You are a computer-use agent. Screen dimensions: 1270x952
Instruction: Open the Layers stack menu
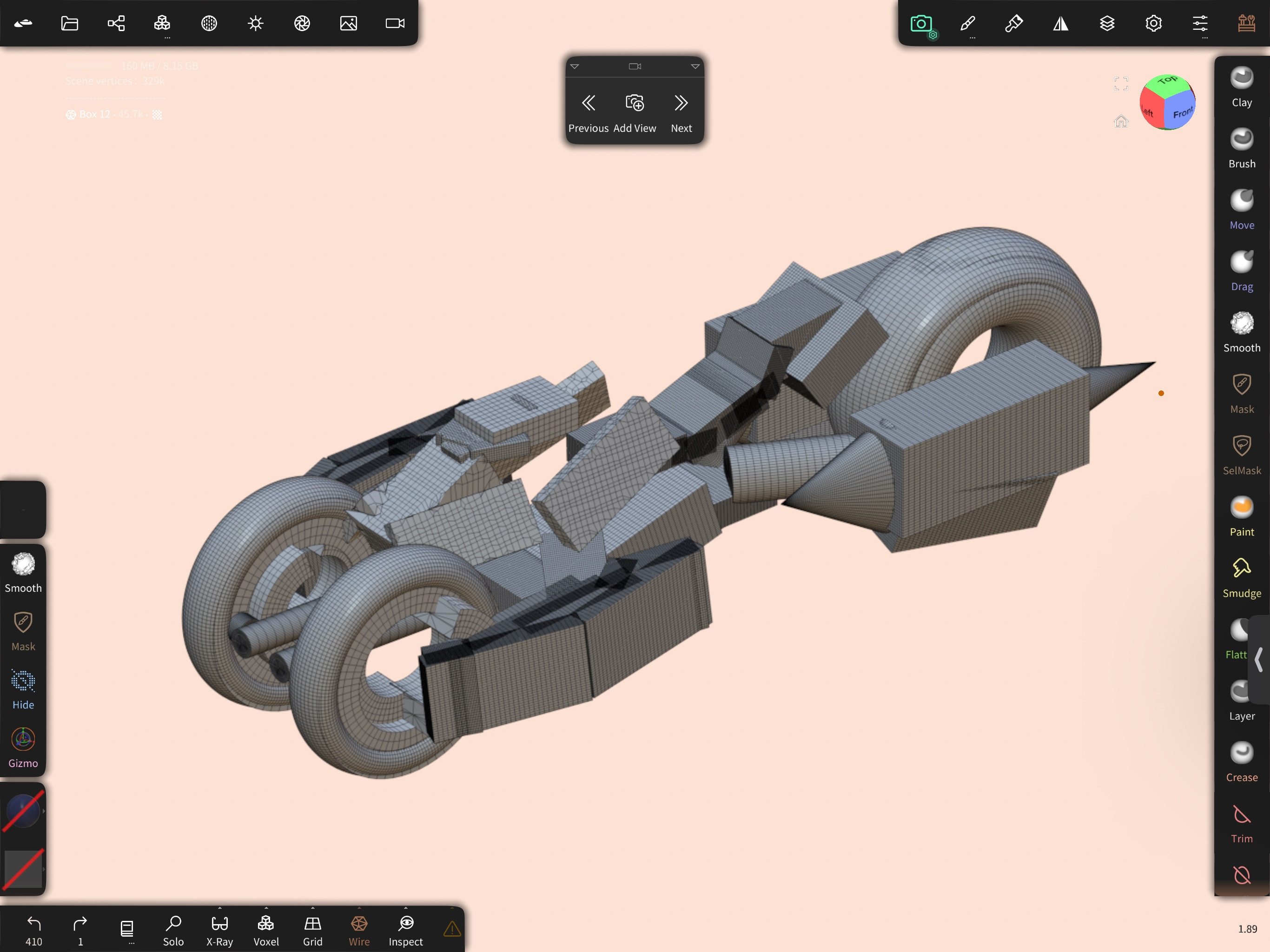pyautogui.click(x=1107, y=24)
